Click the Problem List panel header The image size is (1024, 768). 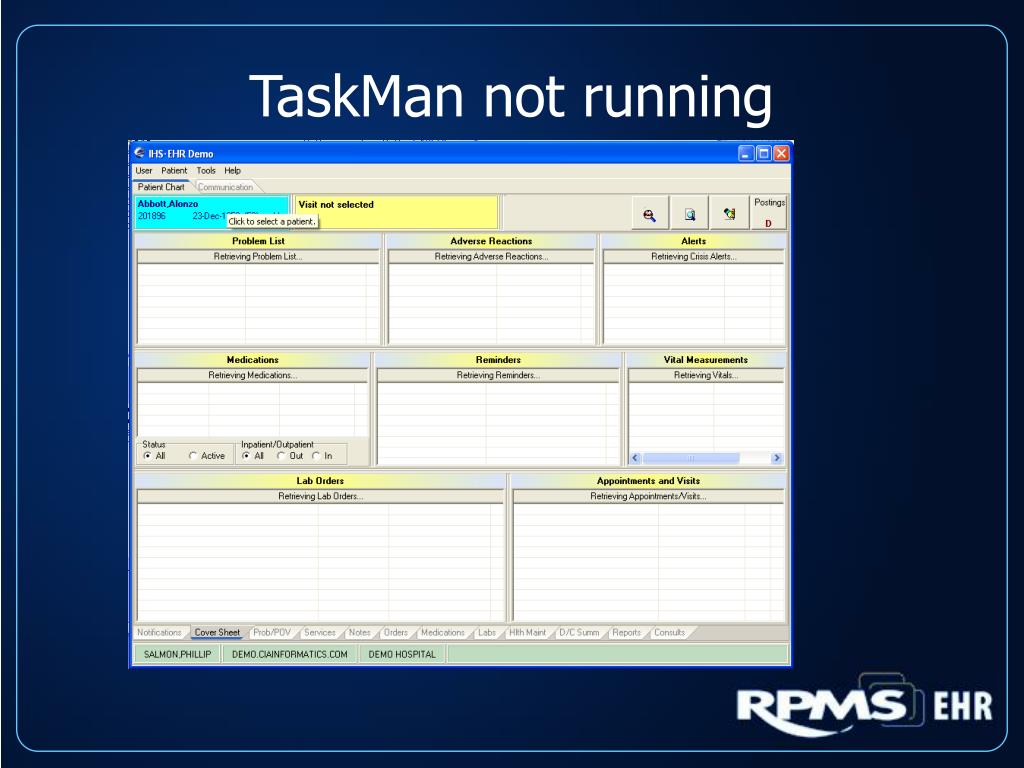point(258,241)
